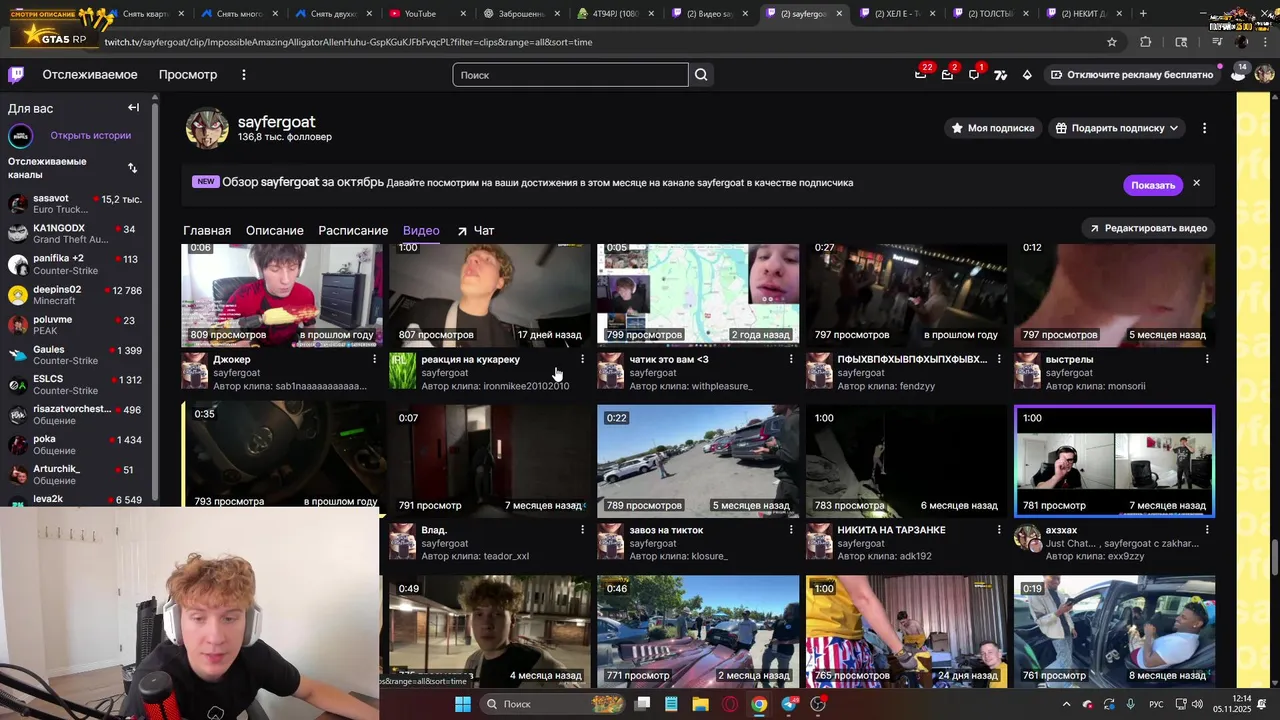
Task: Play the Джокер clip thumbnail
Action: point(282,294)
